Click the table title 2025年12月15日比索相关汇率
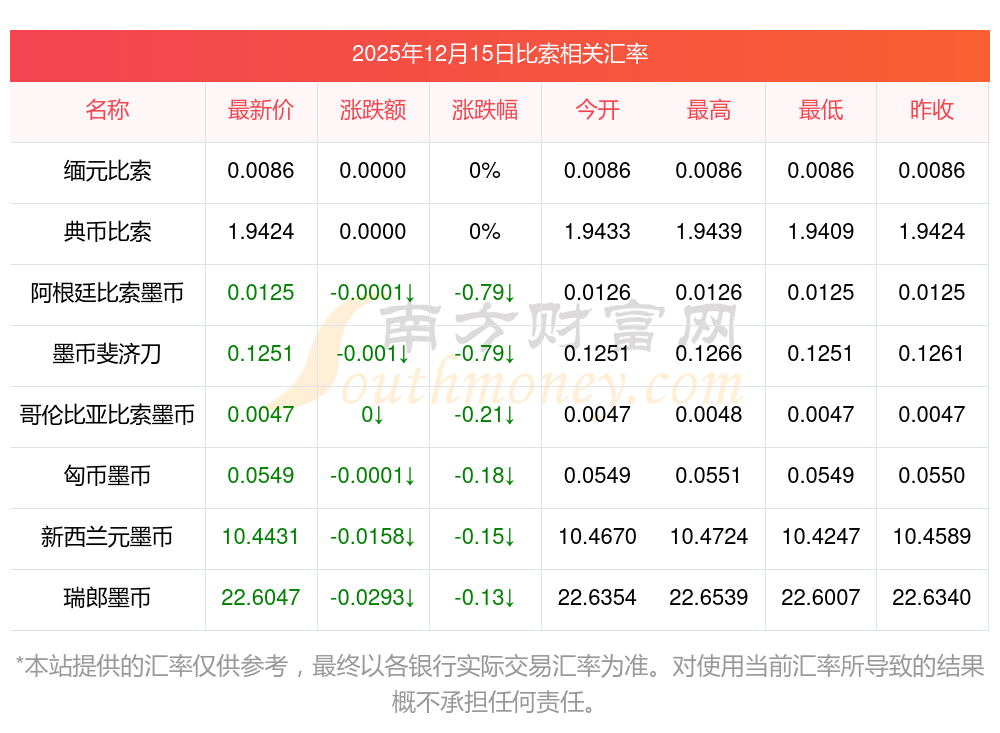 tap(499, 54)
